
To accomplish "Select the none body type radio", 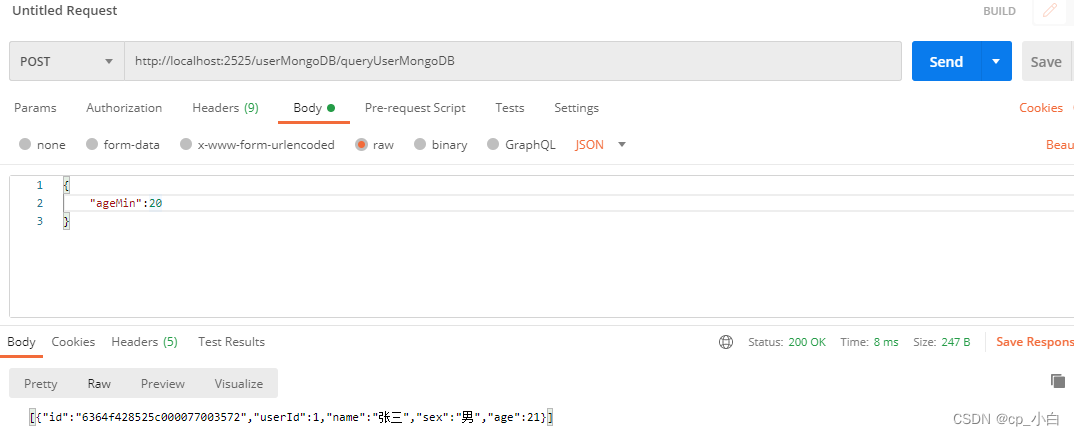I will click(x=25, y=144).
